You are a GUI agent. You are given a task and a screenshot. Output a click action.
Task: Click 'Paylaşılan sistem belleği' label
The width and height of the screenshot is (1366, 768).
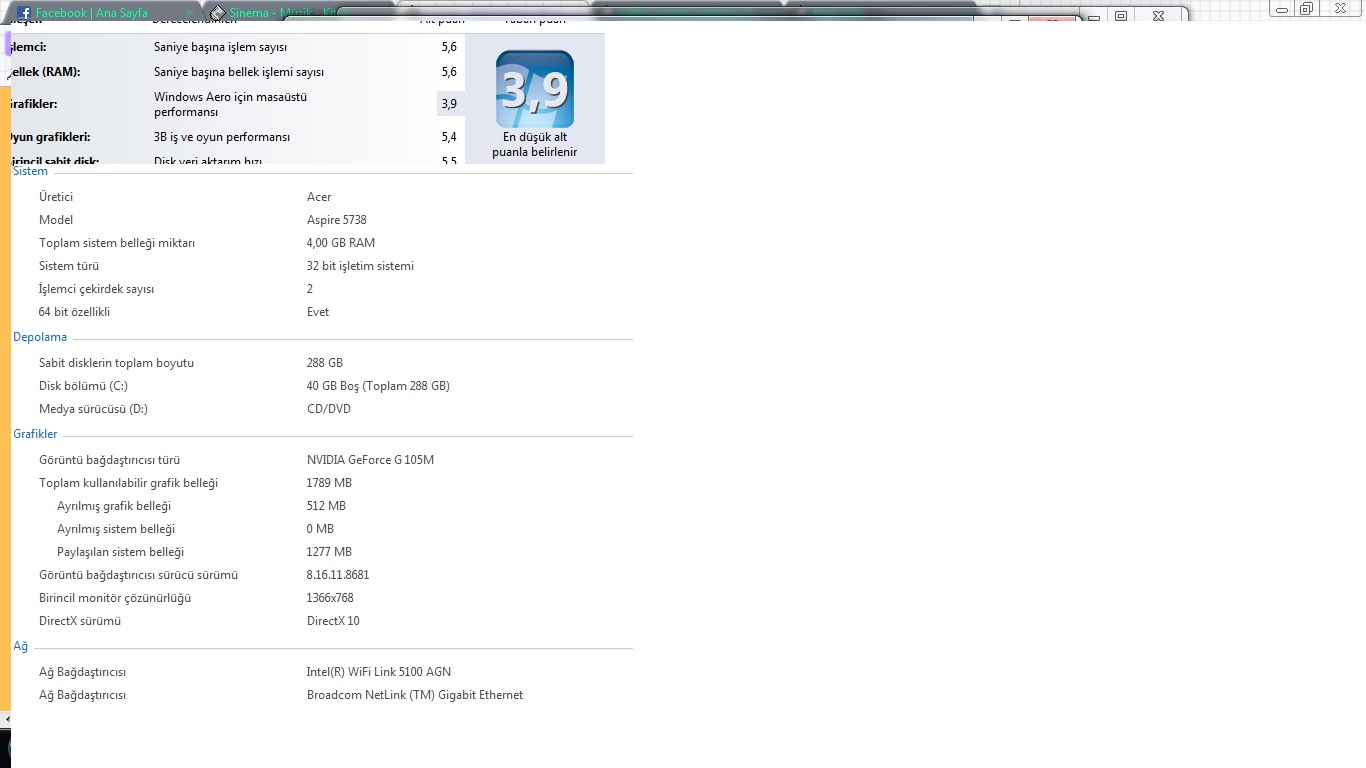tap(121, 552)
